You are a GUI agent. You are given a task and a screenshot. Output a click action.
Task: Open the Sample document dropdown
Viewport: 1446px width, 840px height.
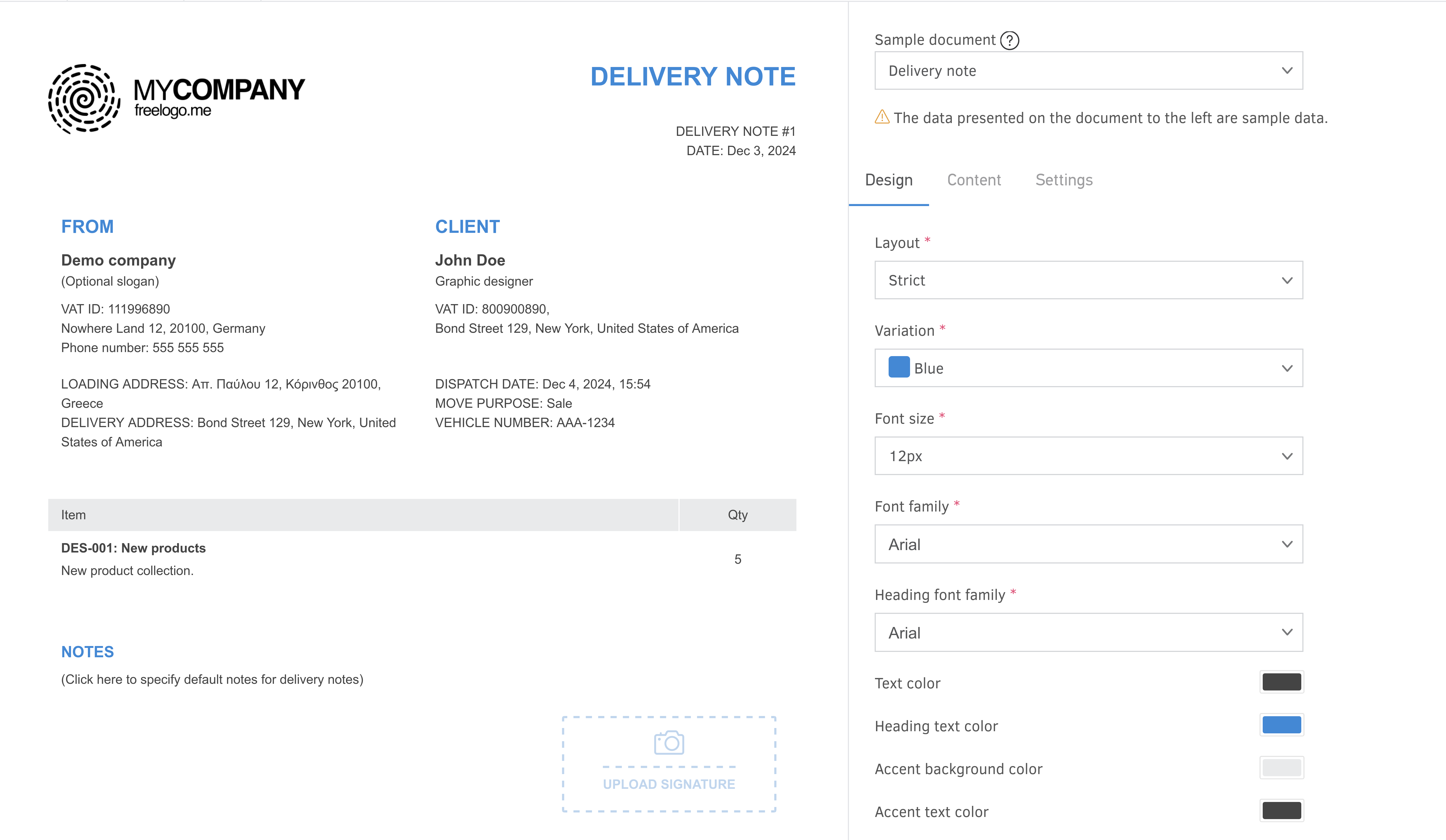(1089, 70)
